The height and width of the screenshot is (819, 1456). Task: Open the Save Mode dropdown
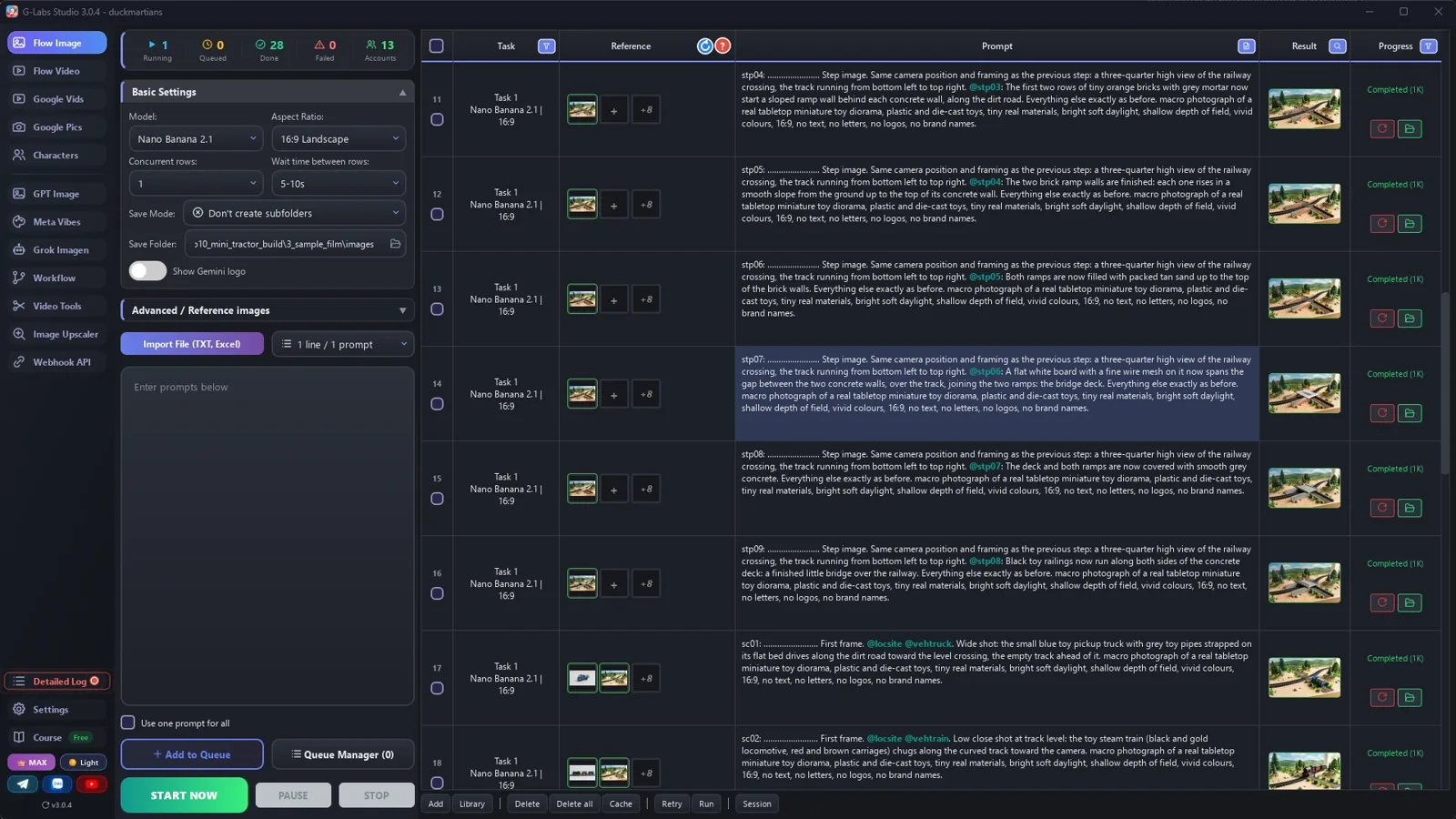(295, 213)
